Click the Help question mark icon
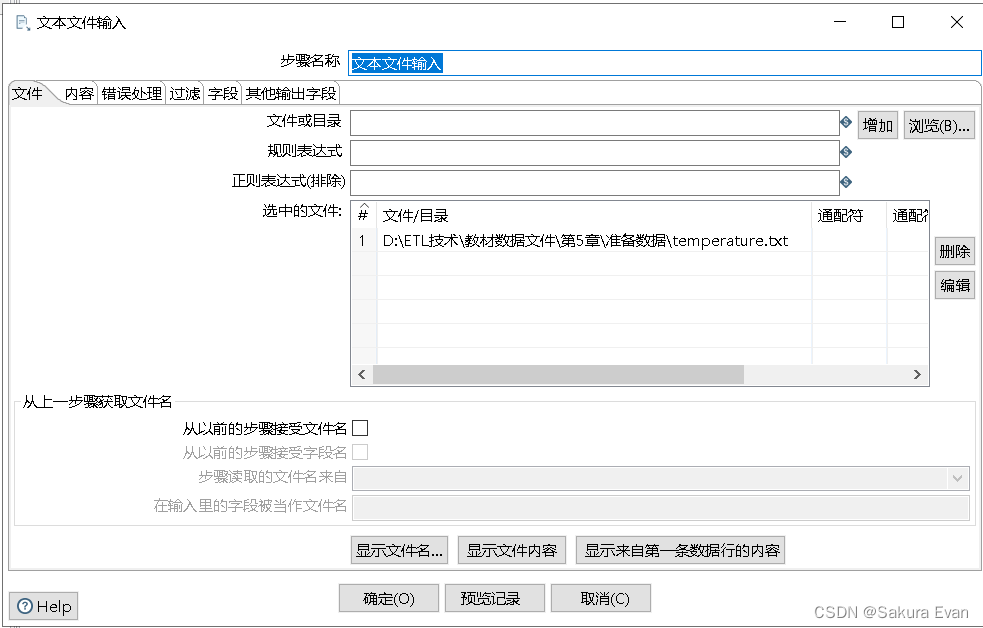This screenshot has width=983, height=628. click(x=25, y=606)
